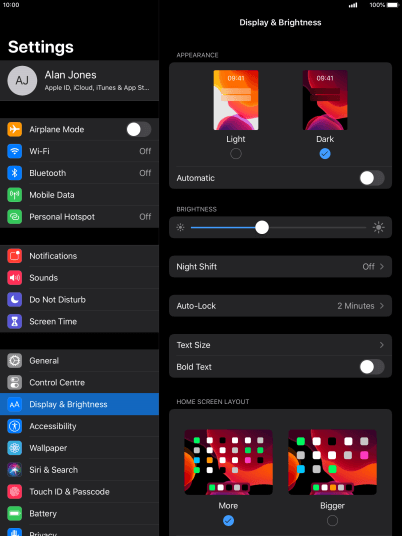Open the Alan Jones Apple ID profile
Screen dimensions: 402x536
pyautogui.click(x=79, y=81)
